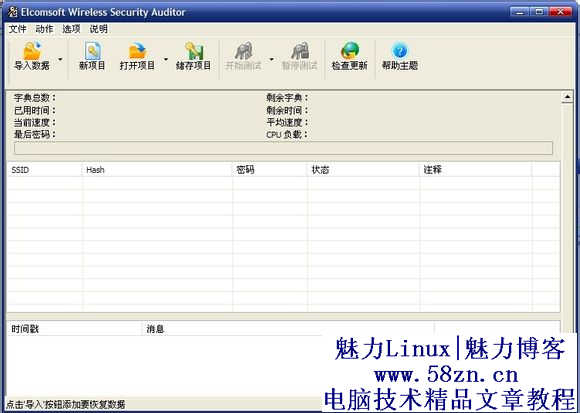This screenshot has width=580, height=413.
Task: Open the 选项 menu
Action: 71,29
